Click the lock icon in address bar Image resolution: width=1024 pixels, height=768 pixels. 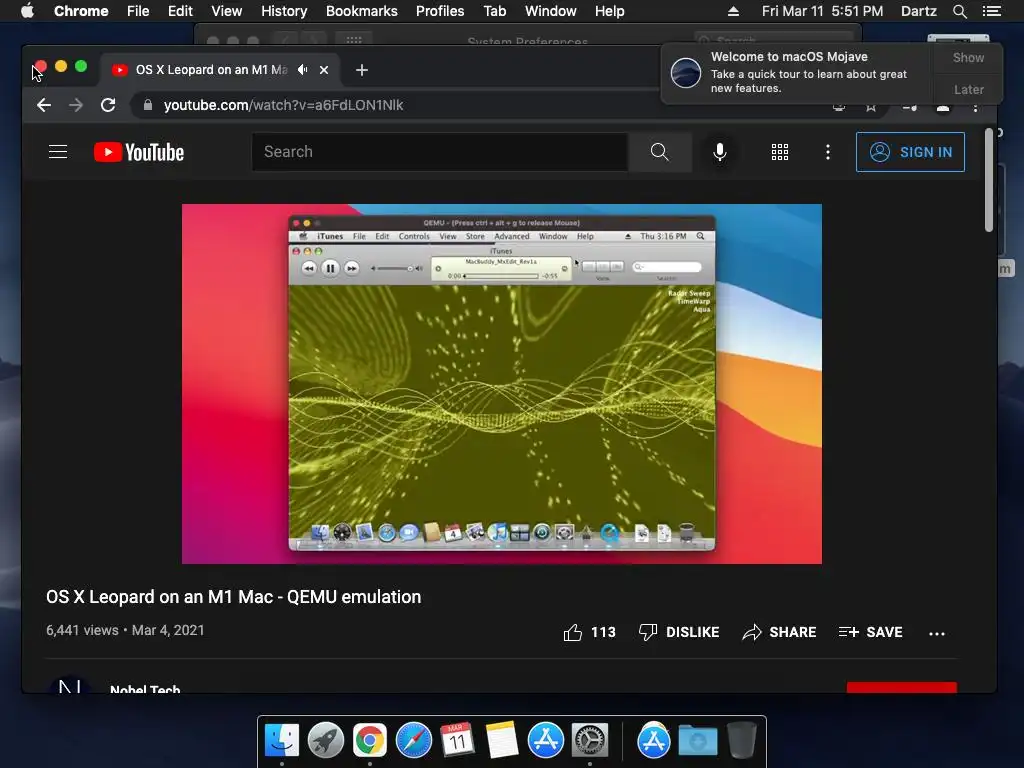click(x=148, y=105)
